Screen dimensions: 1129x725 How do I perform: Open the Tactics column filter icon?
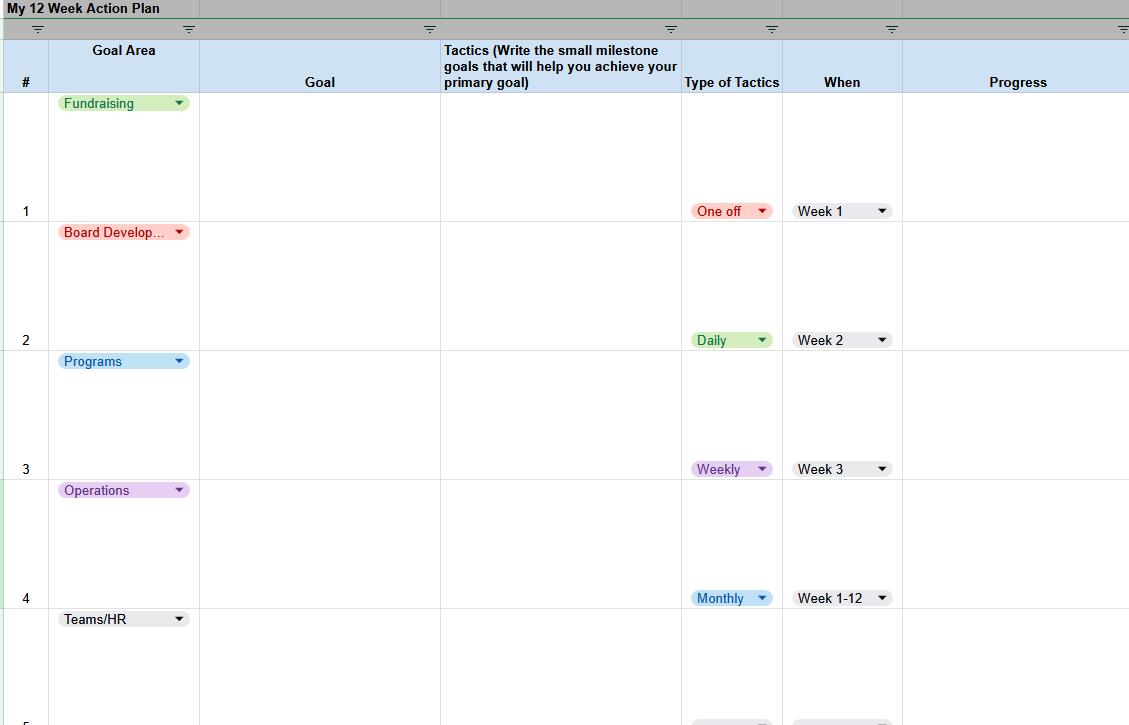click(x=671, y=29)
